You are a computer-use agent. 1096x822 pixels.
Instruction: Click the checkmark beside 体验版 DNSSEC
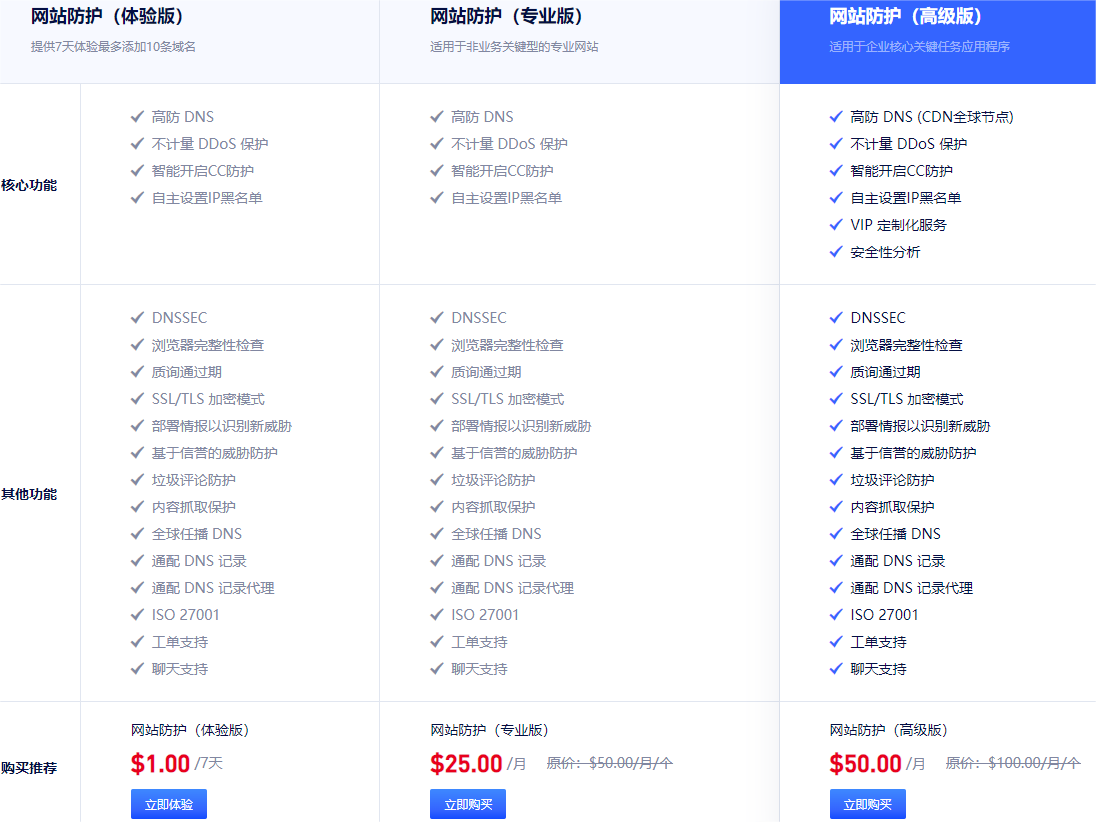138,318
